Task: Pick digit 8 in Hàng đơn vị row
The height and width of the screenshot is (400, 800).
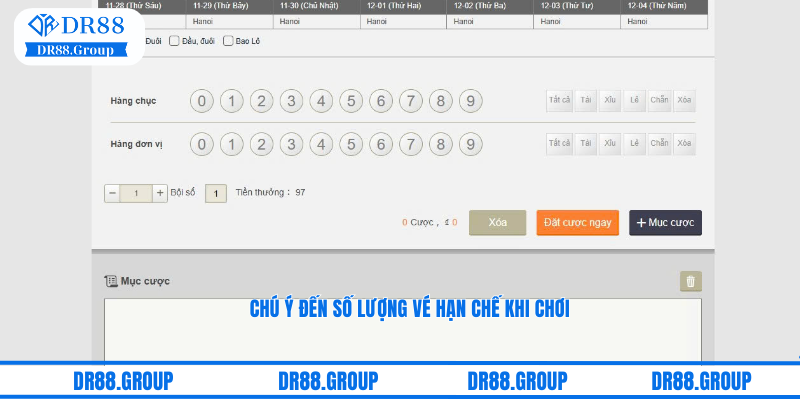Action: pyautogui.click(x=441, y=144)
